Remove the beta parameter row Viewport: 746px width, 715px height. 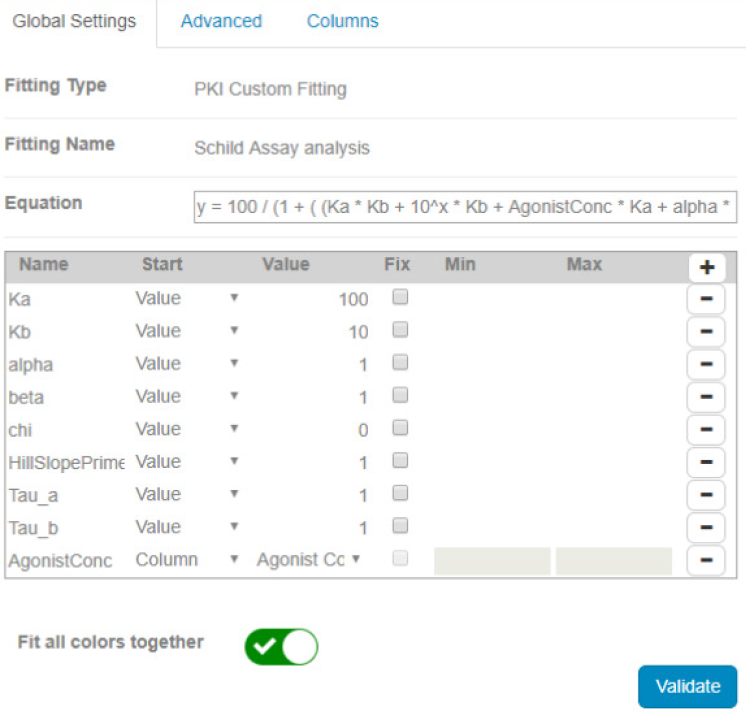click(x=706, y=397)
